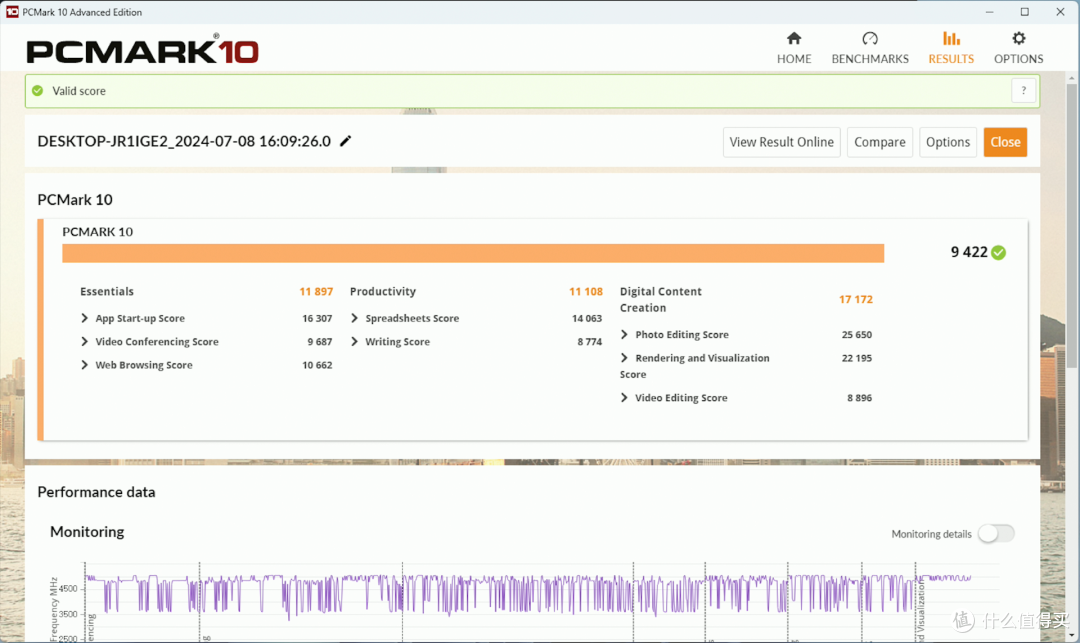Viewport: 1080px width, 643px height.
Task: Click the PCMARK 10 logo
Action: [x=143, y=50]
